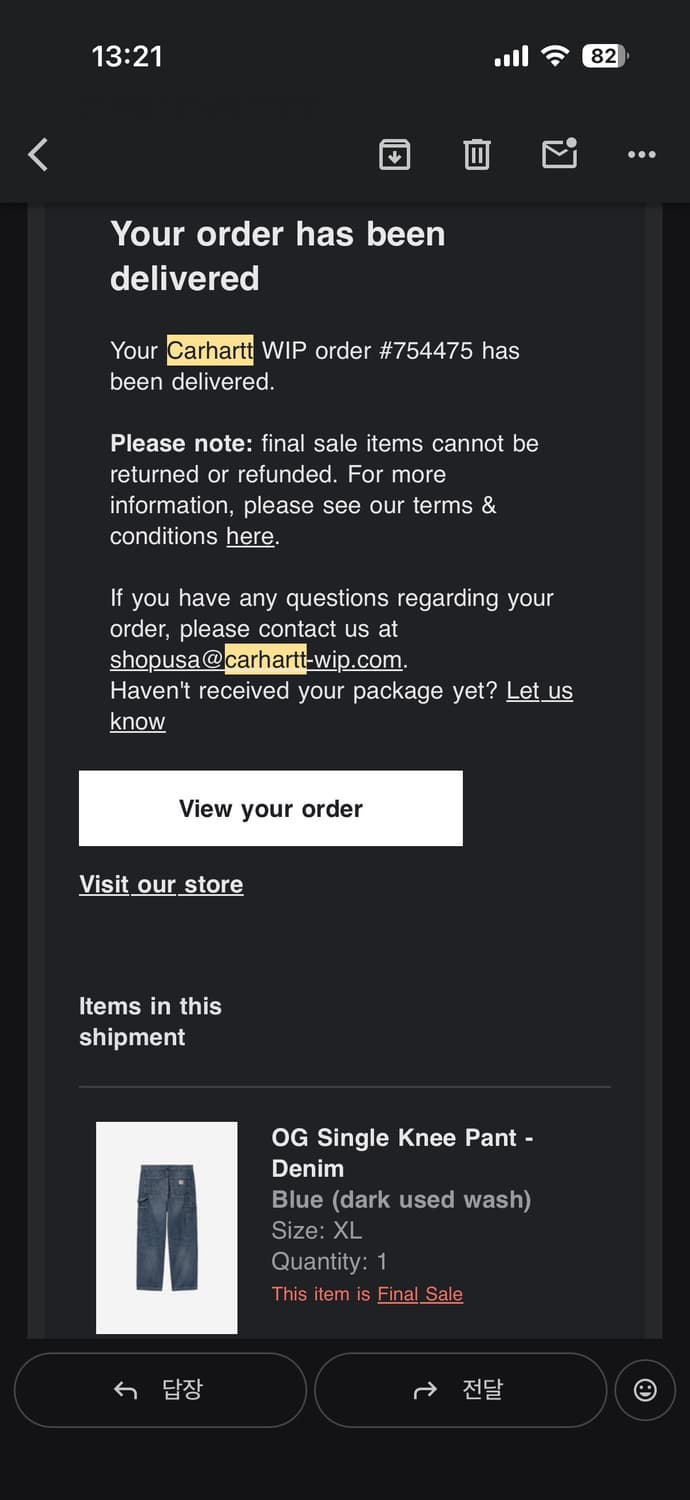Tap the denim pant product thumbnail
Image resolution: width=690 pixels, height=1500 pixels.
(x=166, y=1227)
